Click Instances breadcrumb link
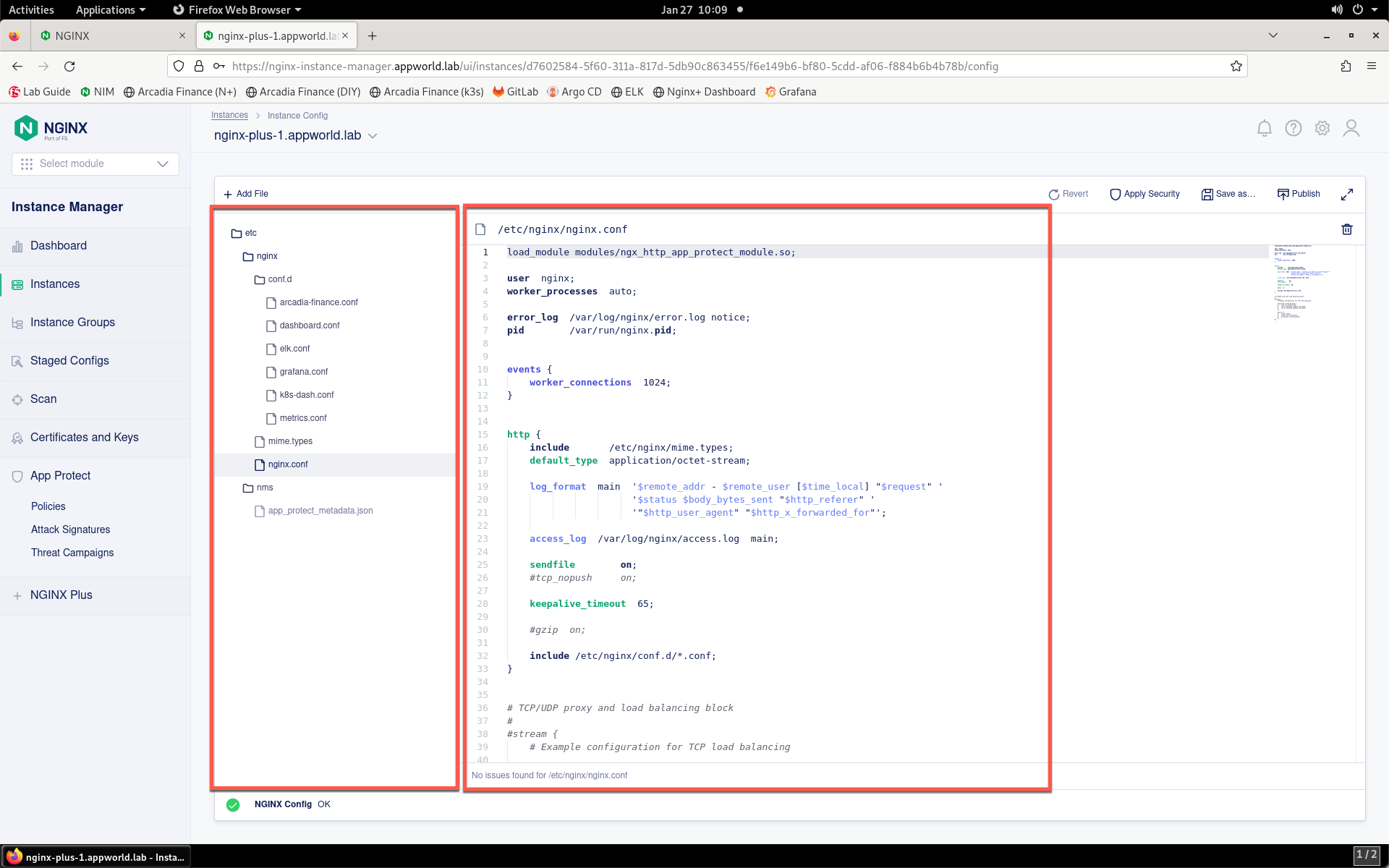 pyautogui.click(x=229, y=115)
